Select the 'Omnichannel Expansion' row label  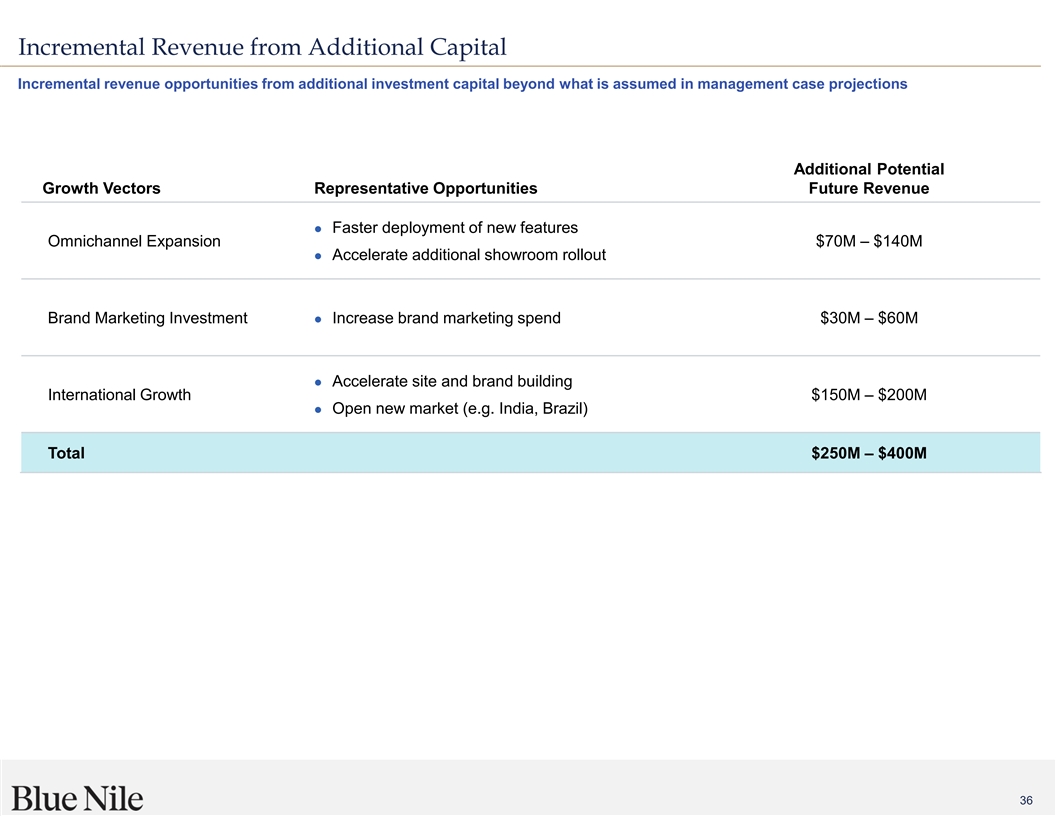click(134, 241)
